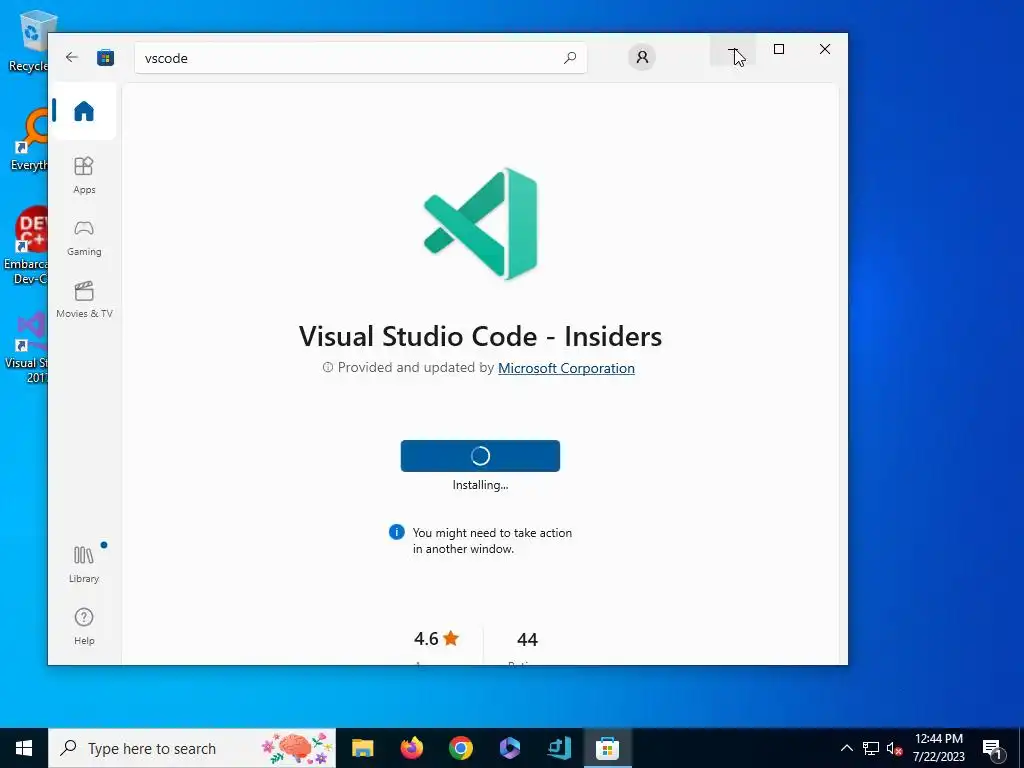
Task: Click the taskbar search box
Action: pos(192,748)
